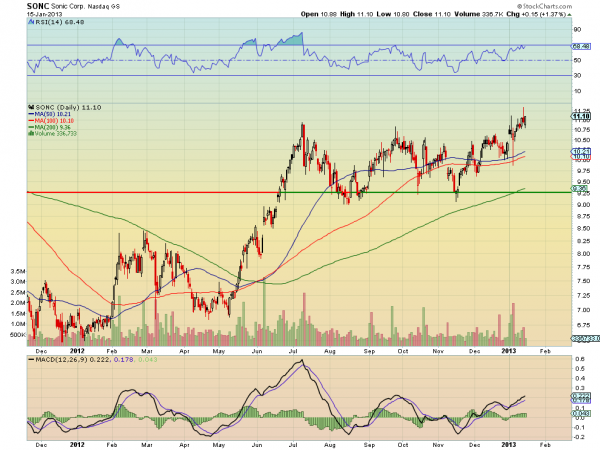
Task: Click the MACD(12,26,9) 0.222 legend label
Action: [73, 360]
